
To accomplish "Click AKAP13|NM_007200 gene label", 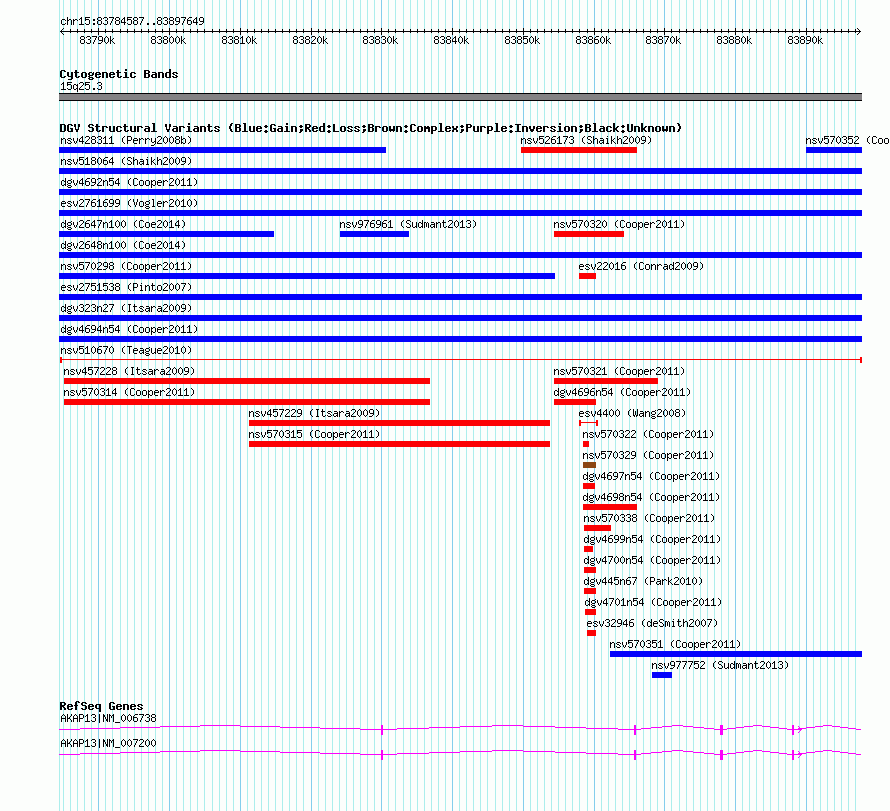I will click(108, 743).
